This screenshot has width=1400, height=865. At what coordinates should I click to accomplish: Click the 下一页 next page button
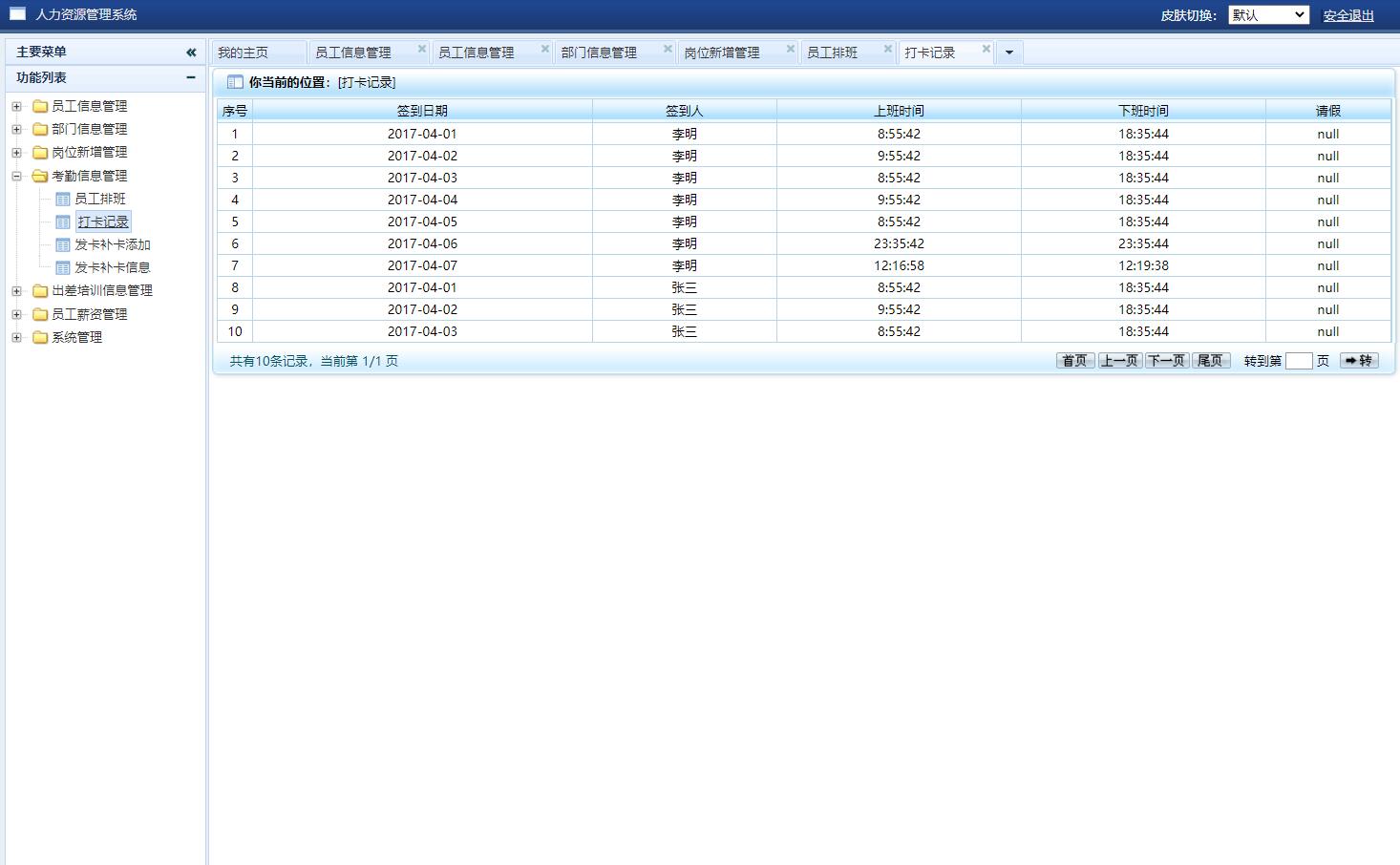click(1167, 360)
